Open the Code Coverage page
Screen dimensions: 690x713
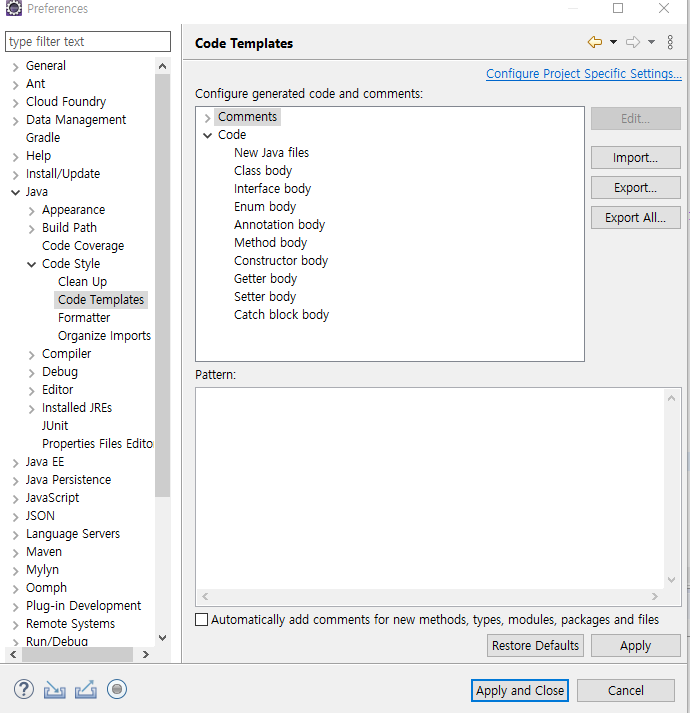(83, 246)
